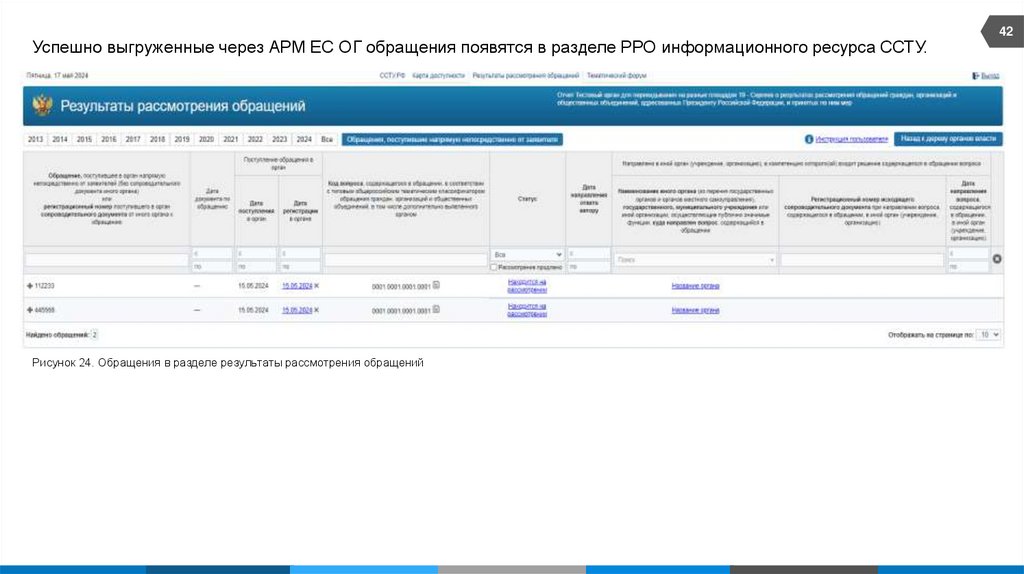Open the ССТУ.РФ top navigation link
1024x574 pixels.
(392, 76)
